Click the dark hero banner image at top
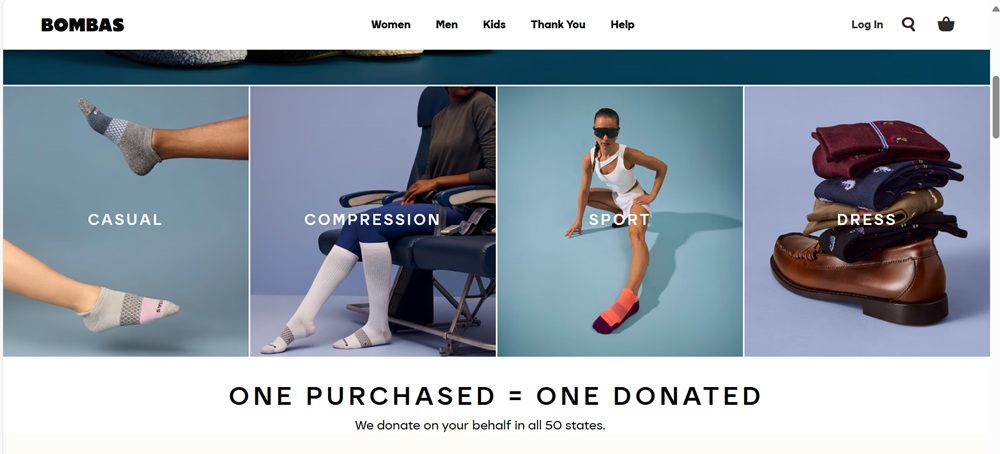1000x454 pixels. tap(496, 67)
